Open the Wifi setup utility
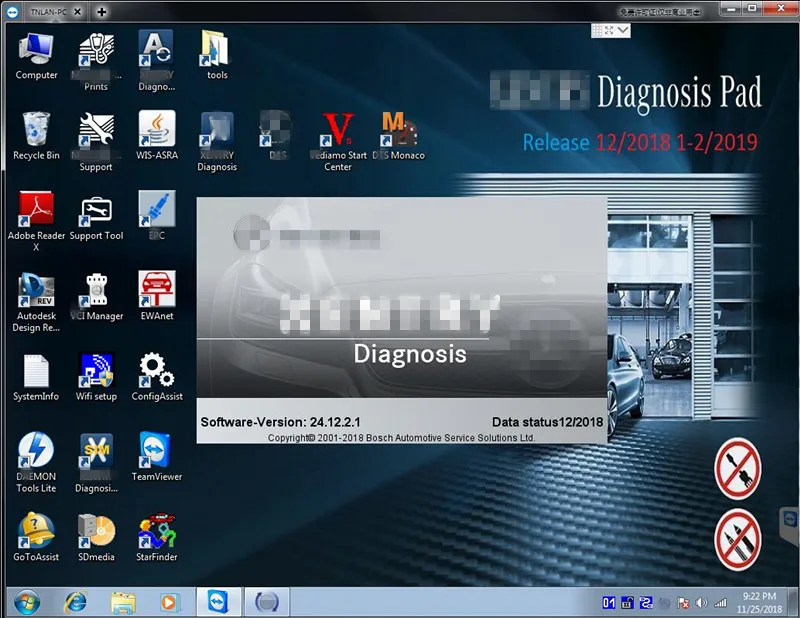The width and height of the screenshot is (800, 618). coord(96,370)
